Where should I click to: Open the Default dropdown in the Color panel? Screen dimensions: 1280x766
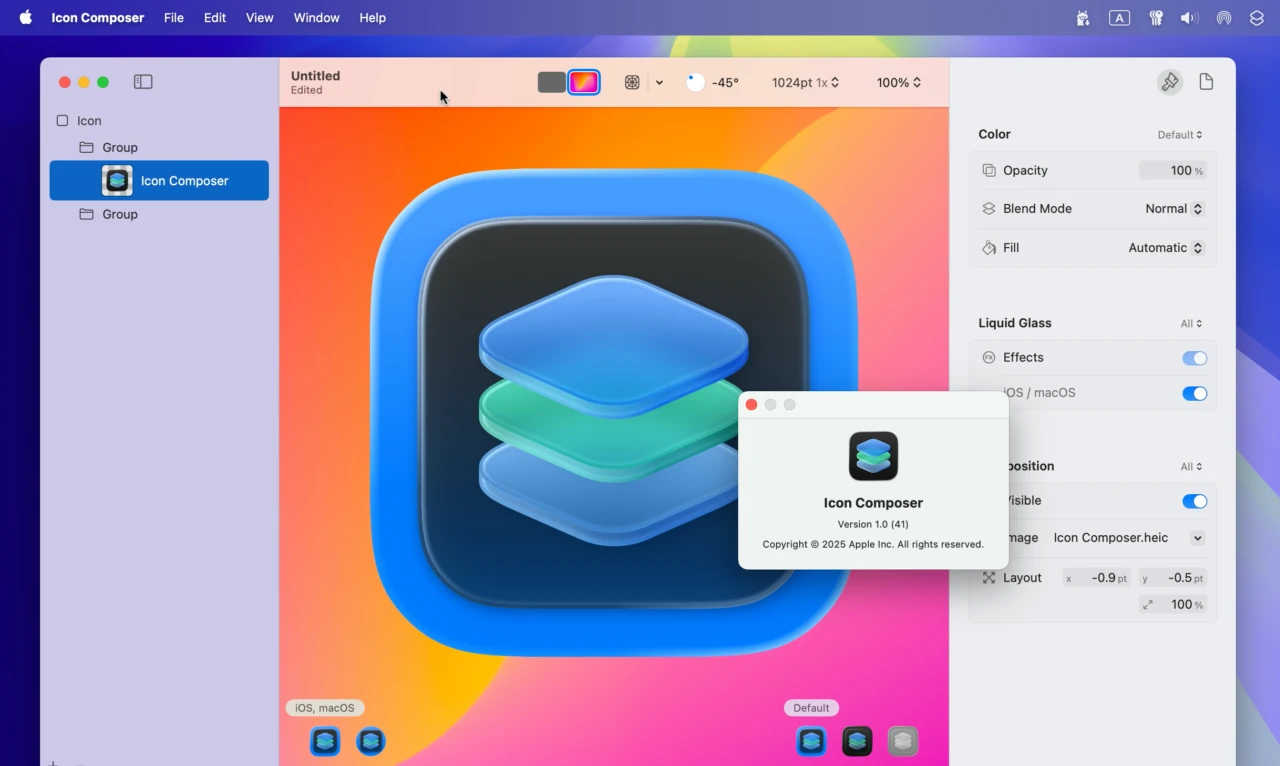point(1179,134)
